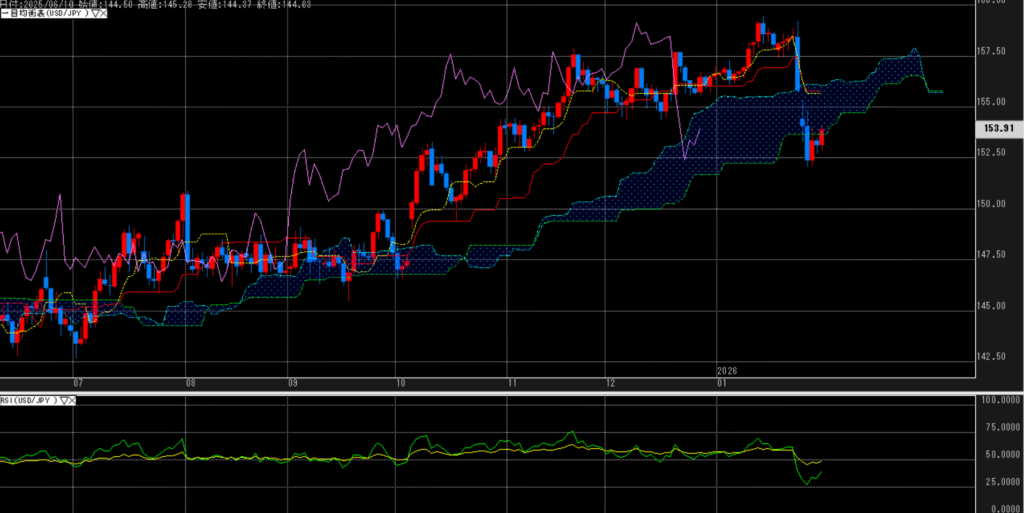Click the 07 month marker on time axis

(78, 383)
